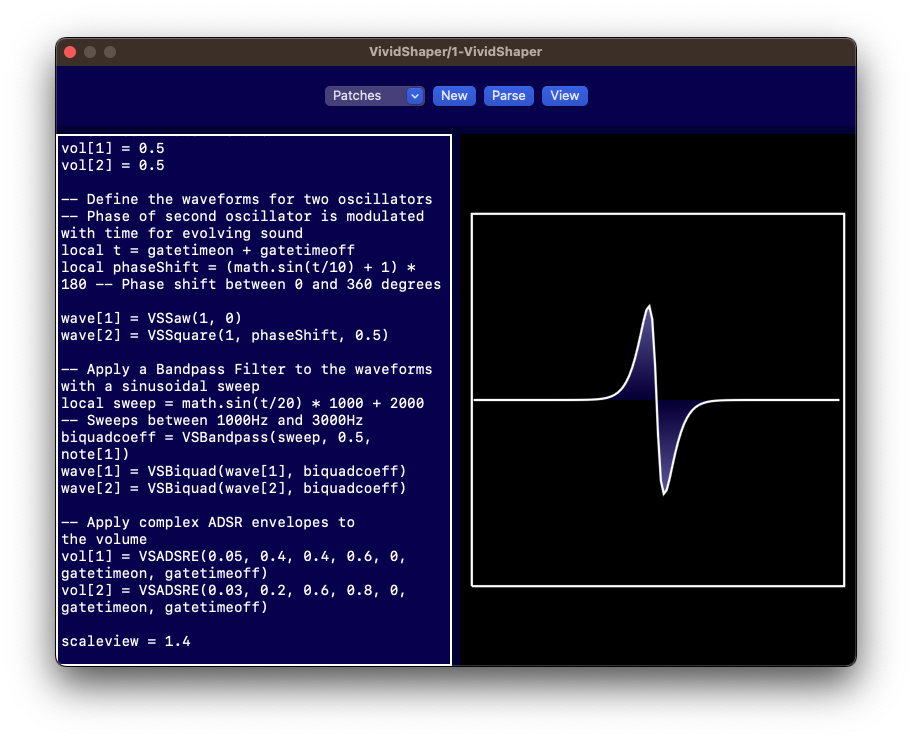Open the Patches dropdown menu
The image size is (912, 740).
[366, 96]
